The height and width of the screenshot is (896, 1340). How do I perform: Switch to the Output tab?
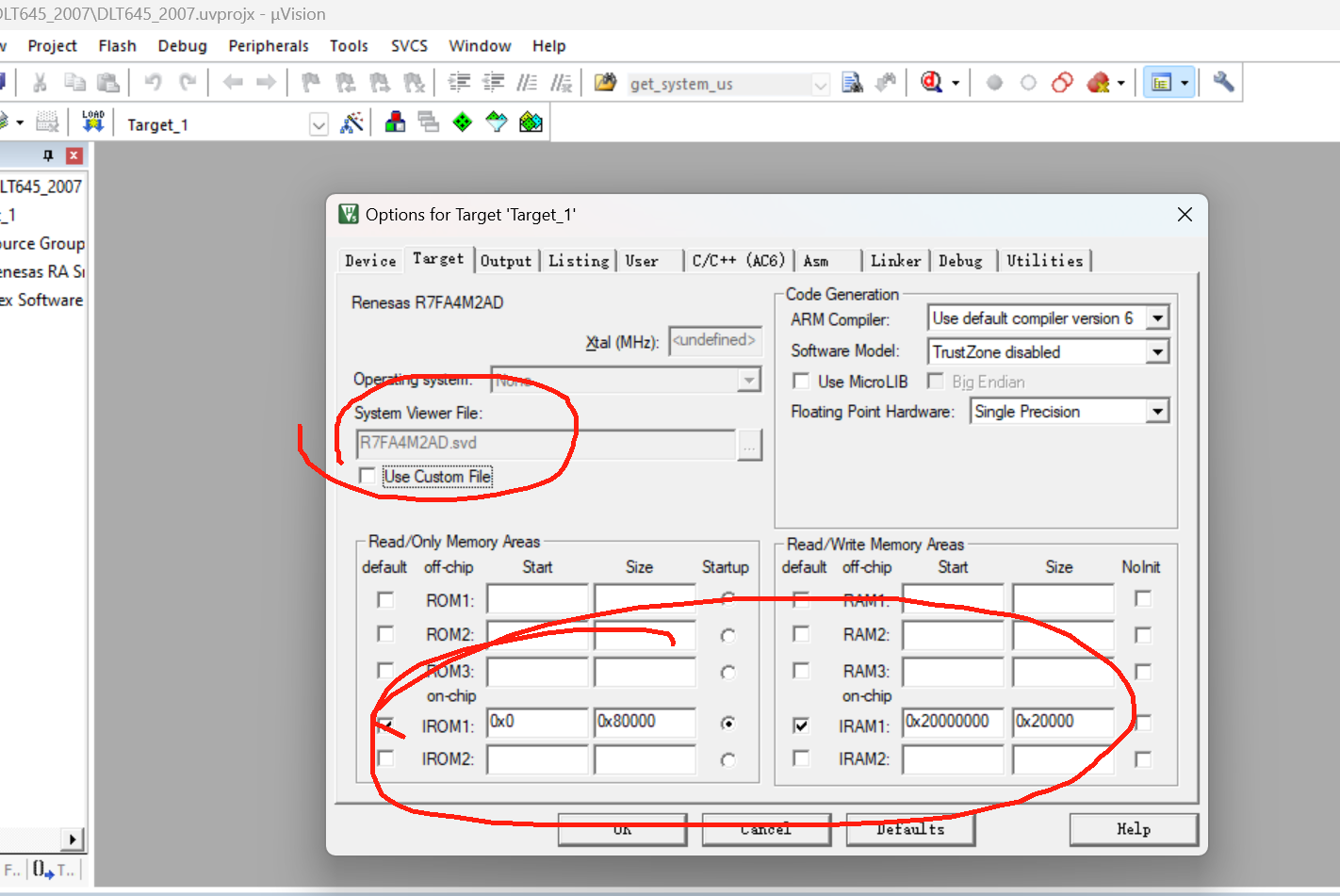pos(506,261)
